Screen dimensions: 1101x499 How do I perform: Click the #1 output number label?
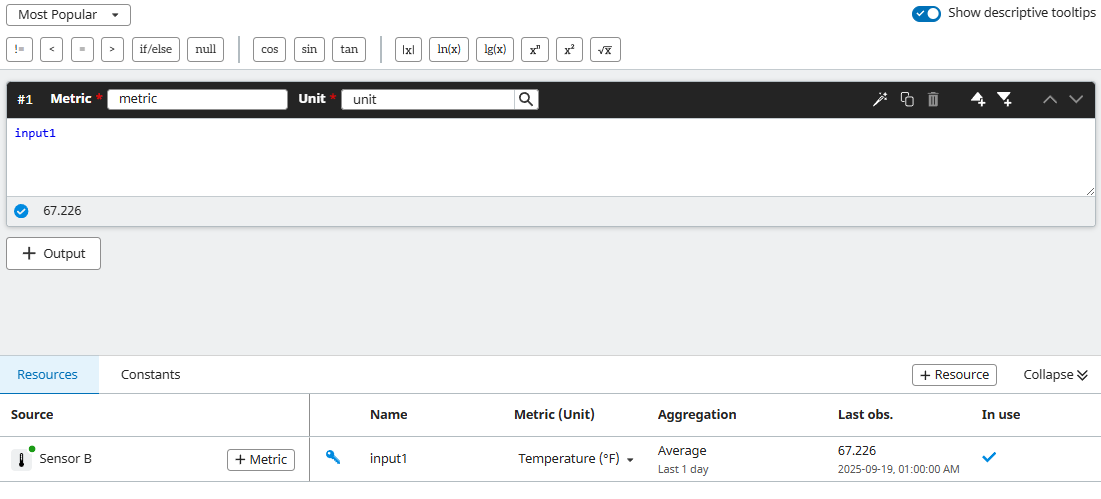25,100
